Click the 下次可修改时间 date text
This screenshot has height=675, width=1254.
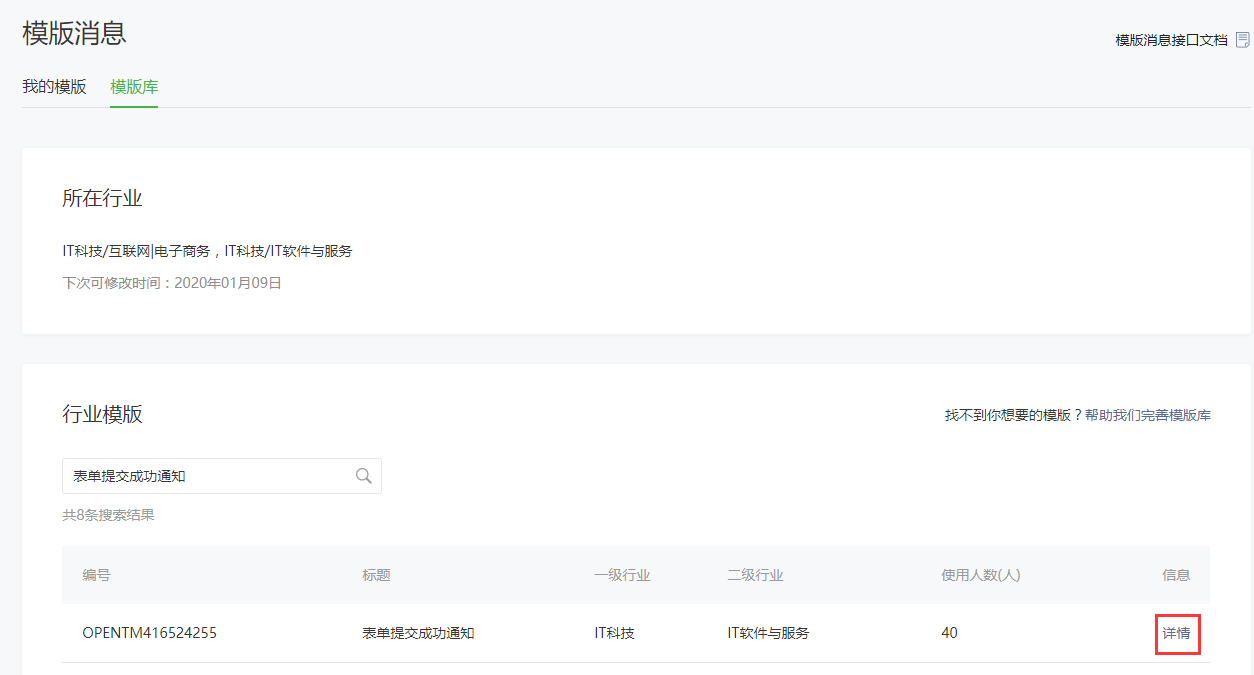172,283
